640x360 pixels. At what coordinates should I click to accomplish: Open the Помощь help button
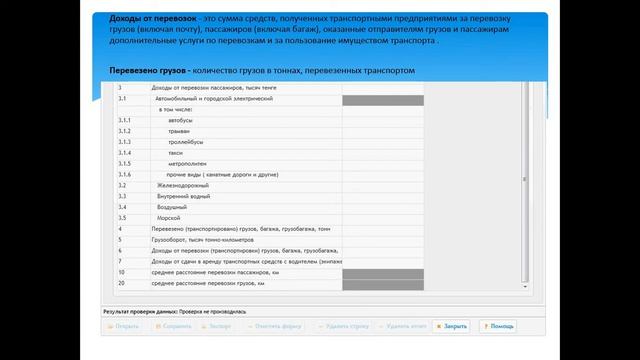498,326
